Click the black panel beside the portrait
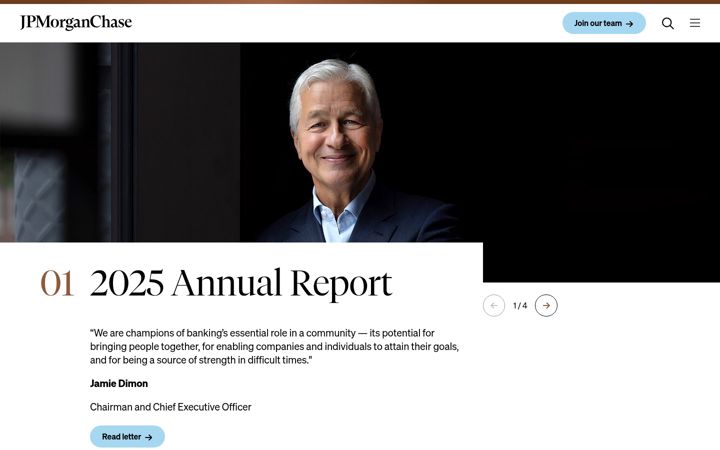The image size is (720, 450). 597,161
